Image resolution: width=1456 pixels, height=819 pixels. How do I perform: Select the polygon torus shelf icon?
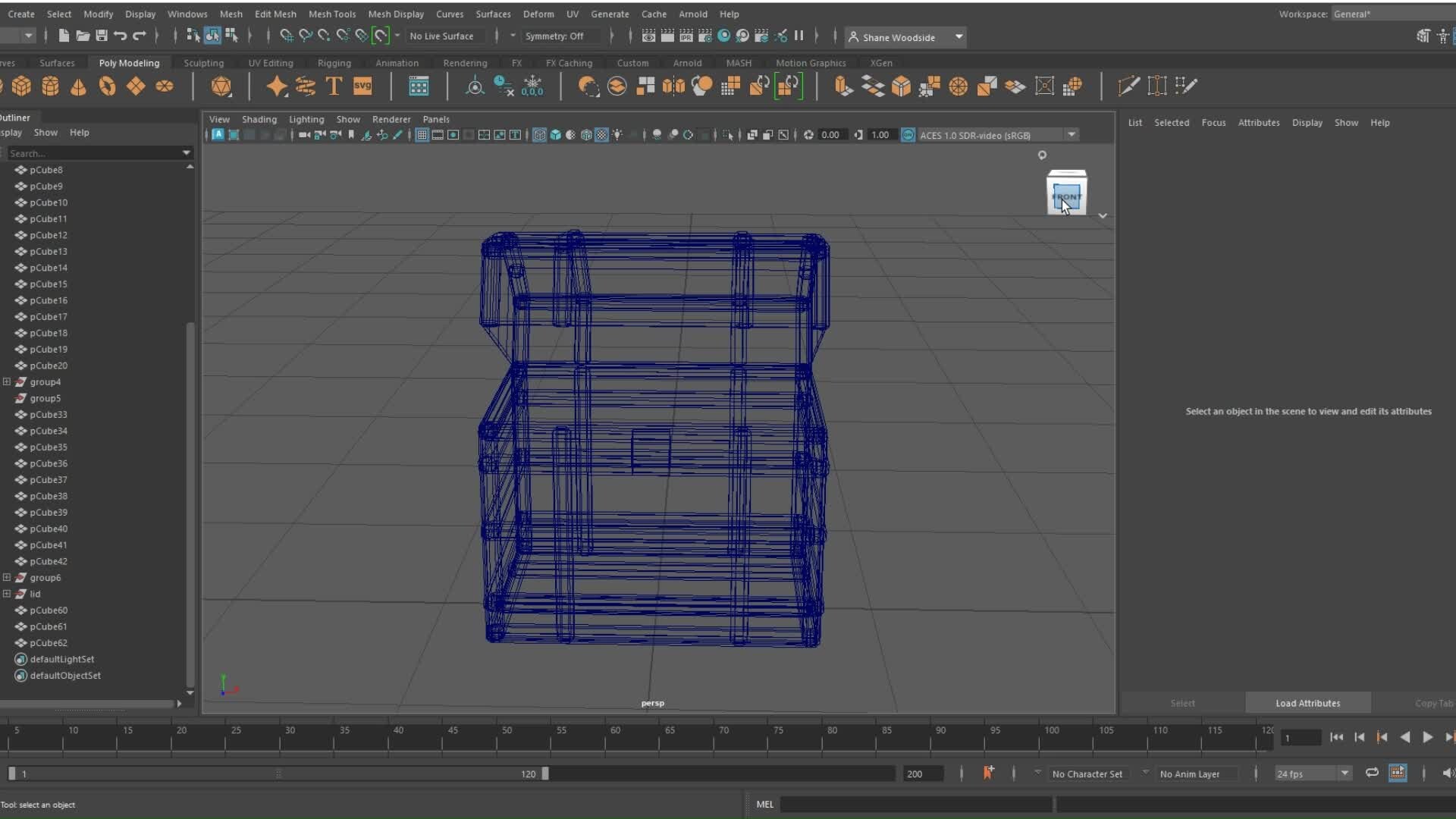[x=107, y=86]
